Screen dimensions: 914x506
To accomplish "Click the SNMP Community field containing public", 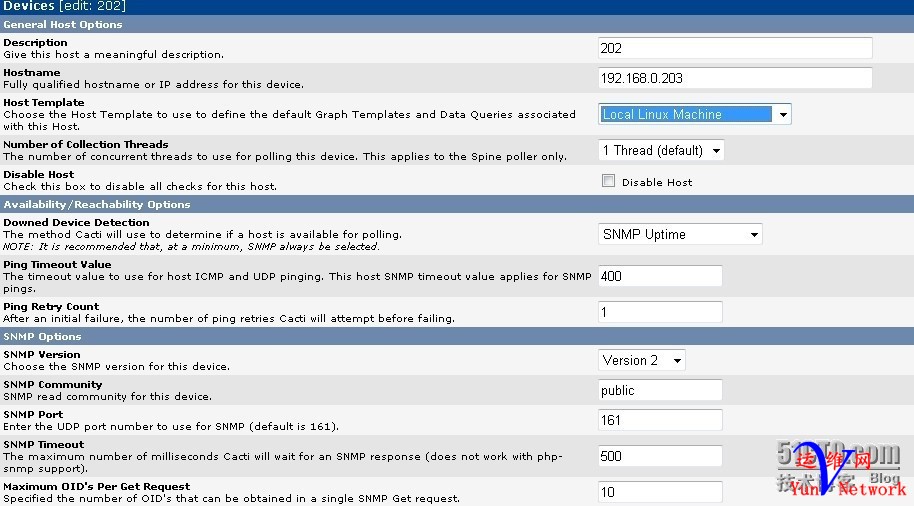I will click(660, 390).
